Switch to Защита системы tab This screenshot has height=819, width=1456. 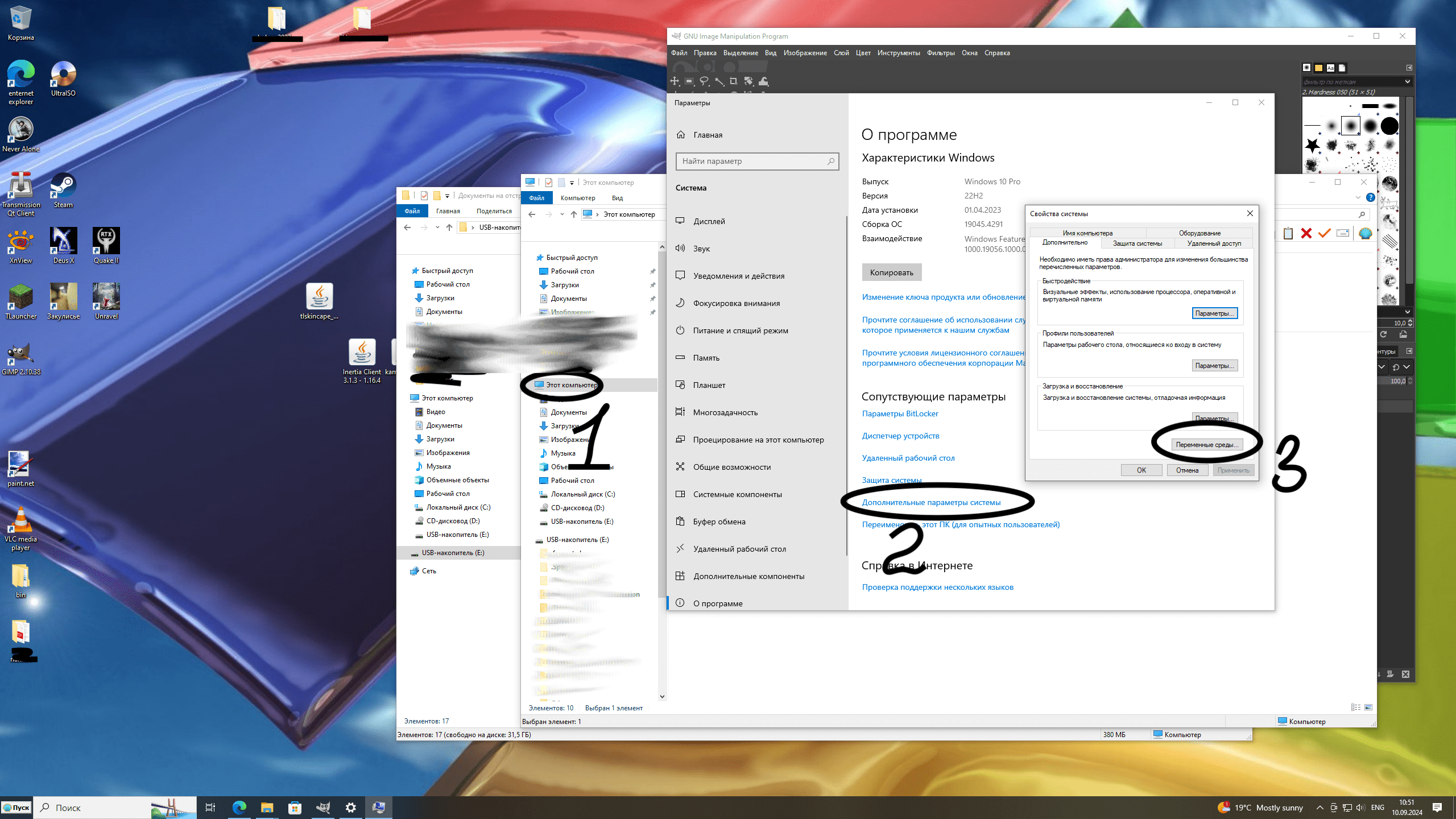tap(1137, 243)
